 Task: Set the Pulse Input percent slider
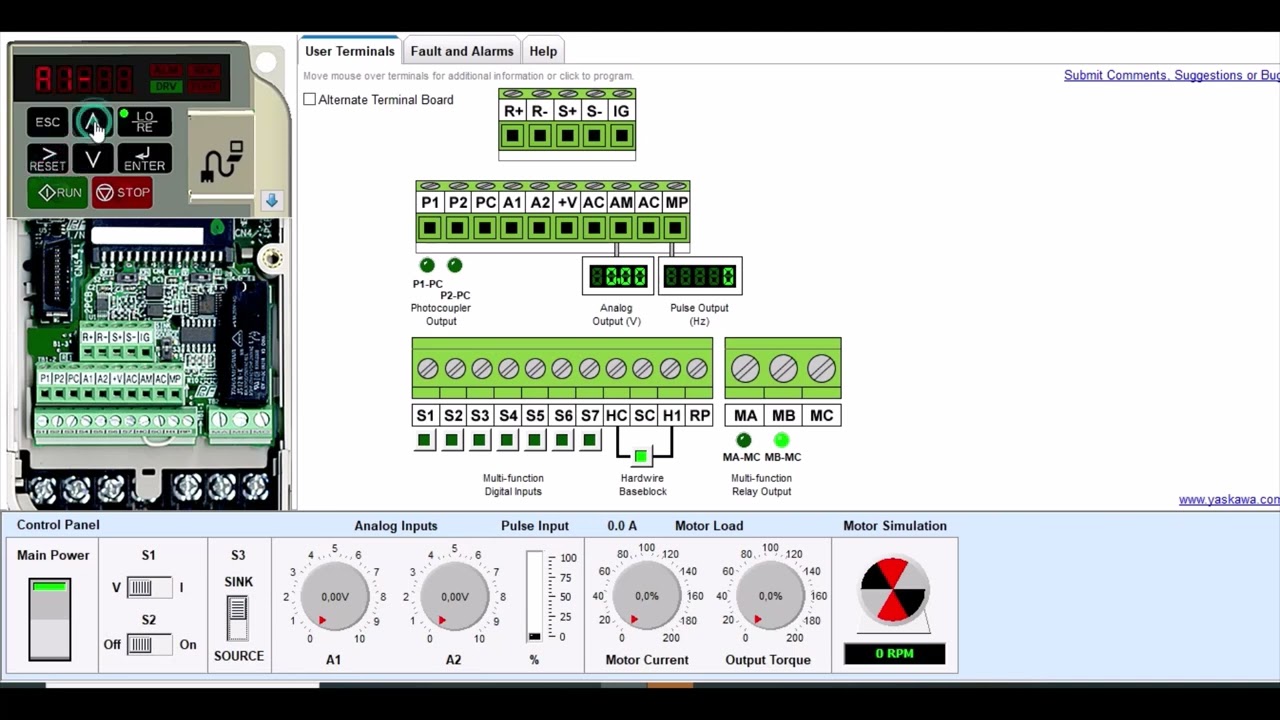coord(534,597)
